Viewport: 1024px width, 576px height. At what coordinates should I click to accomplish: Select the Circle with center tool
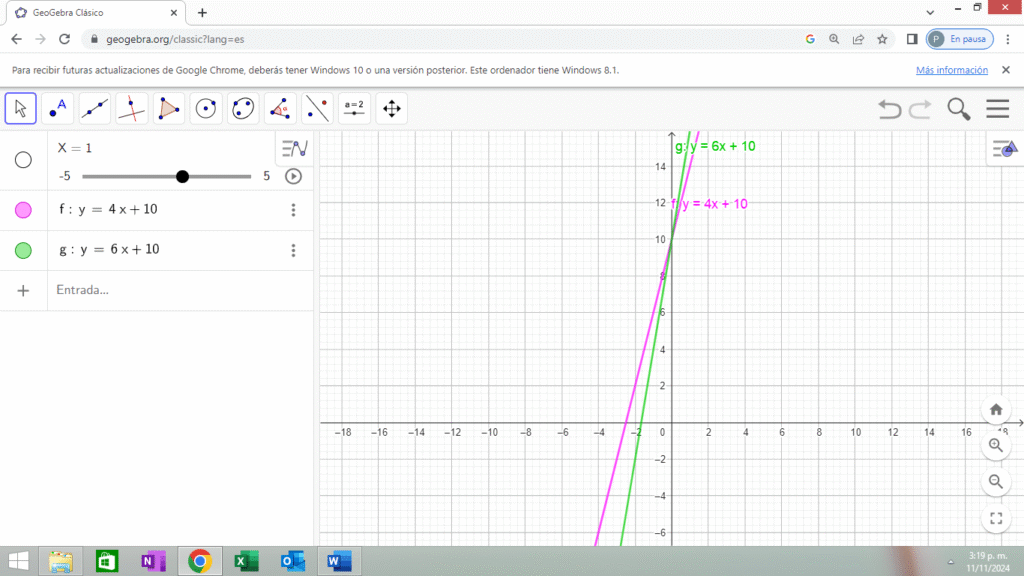206,108
